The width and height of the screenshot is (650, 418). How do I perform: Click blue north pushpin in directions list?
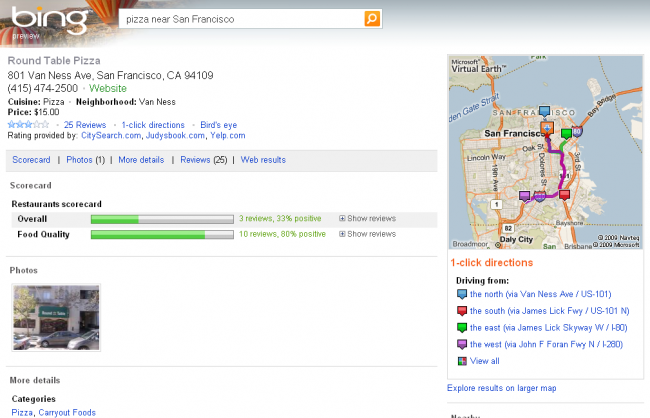coord(462,294)
